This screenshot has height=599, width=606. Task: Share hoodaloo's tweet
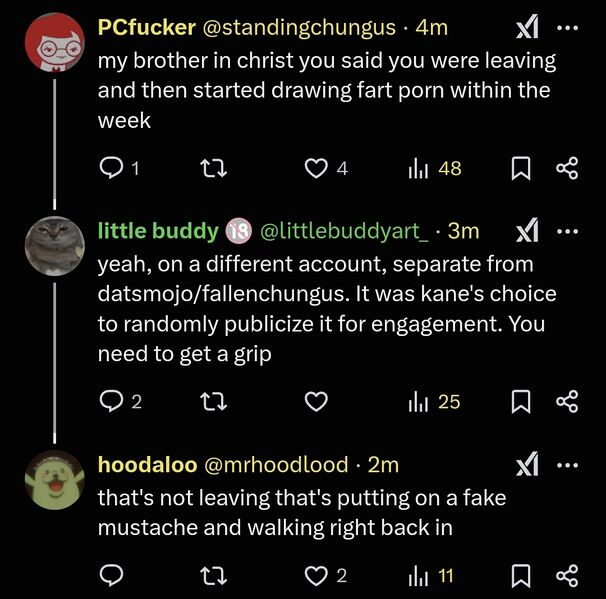pos(567,575)
